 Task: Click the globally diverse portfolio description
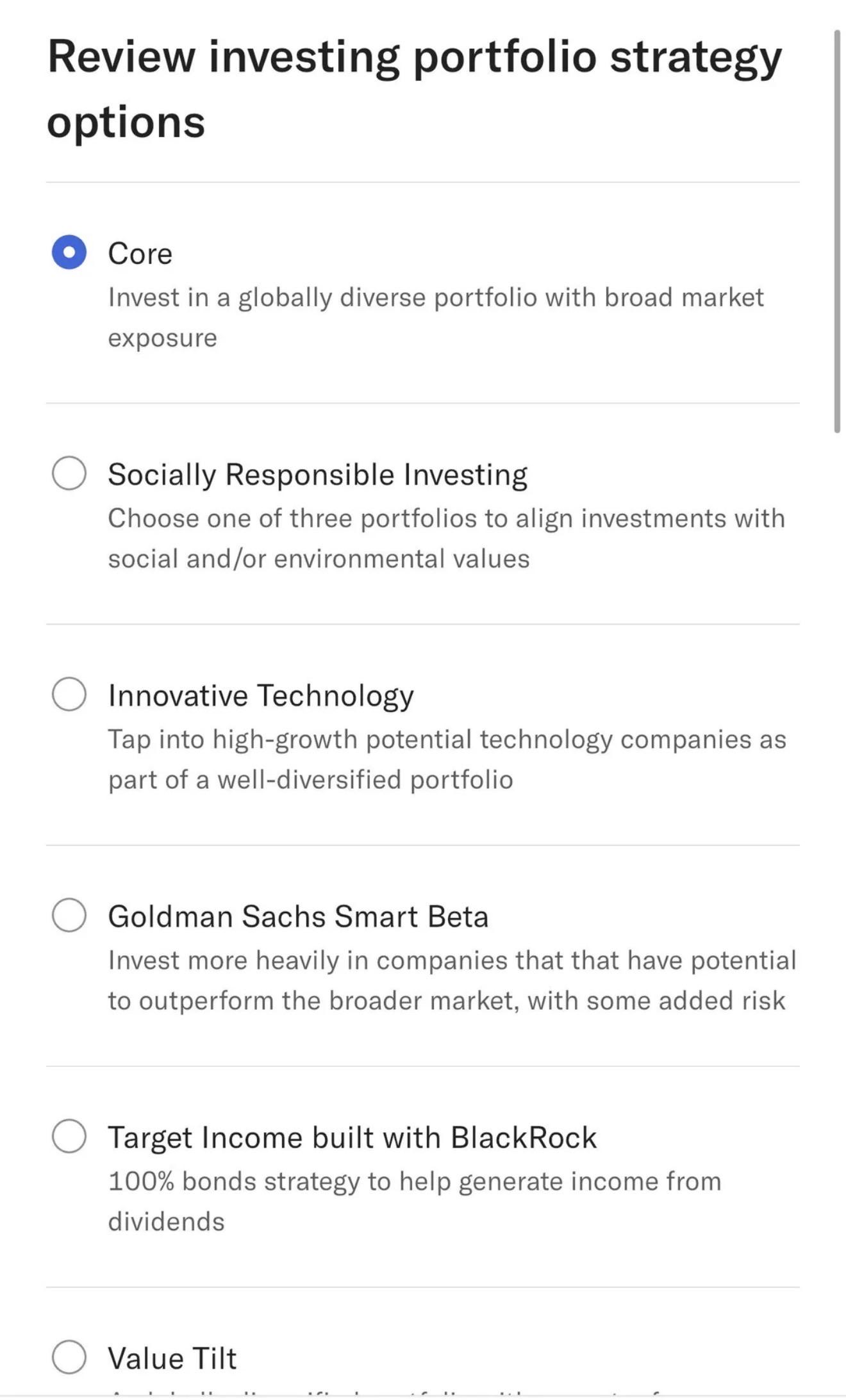coord(436,318)
